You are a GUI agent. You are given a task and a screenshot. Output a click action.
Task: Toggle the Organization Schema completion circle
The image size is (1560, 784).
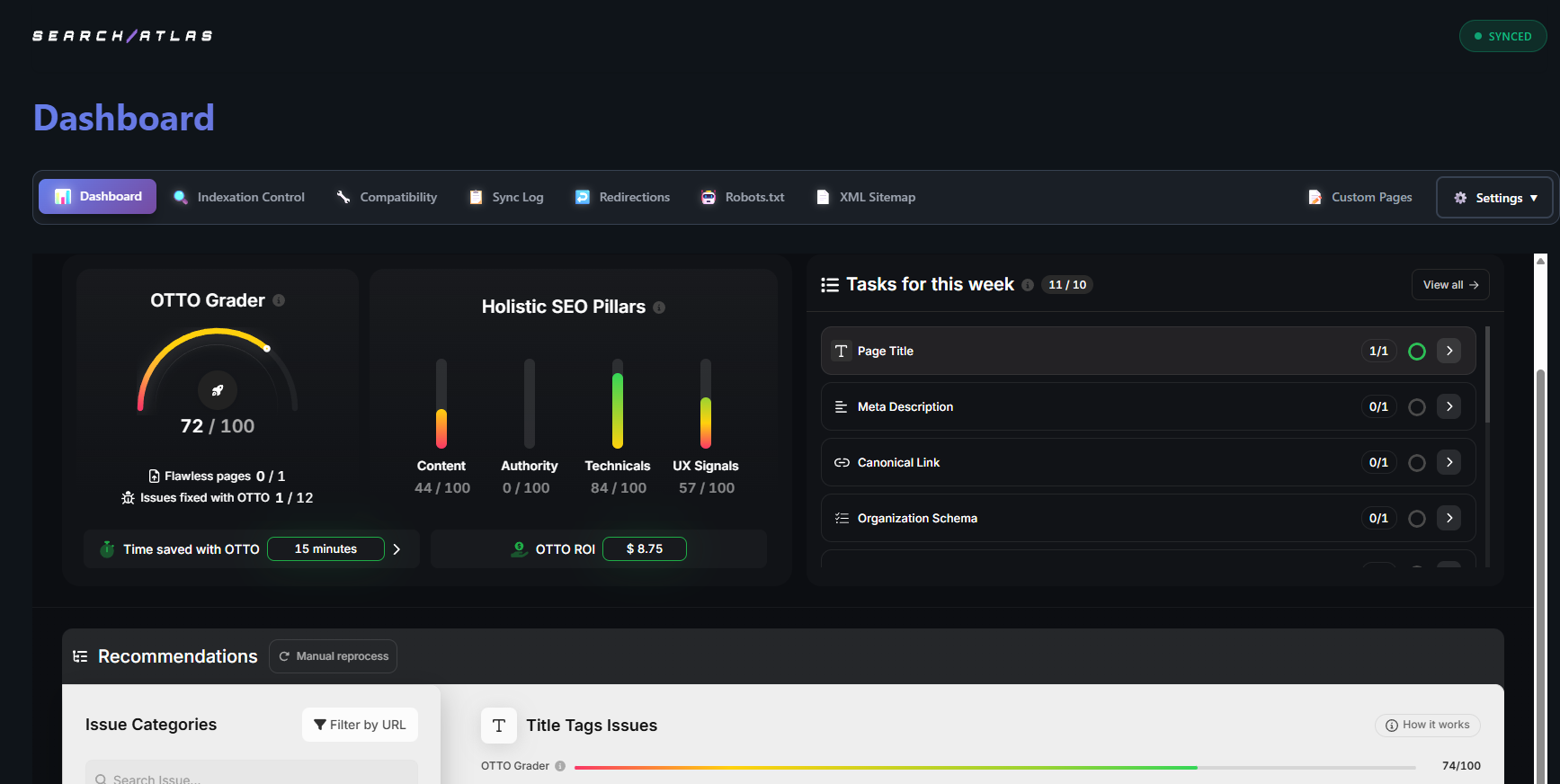(1417, 519)
